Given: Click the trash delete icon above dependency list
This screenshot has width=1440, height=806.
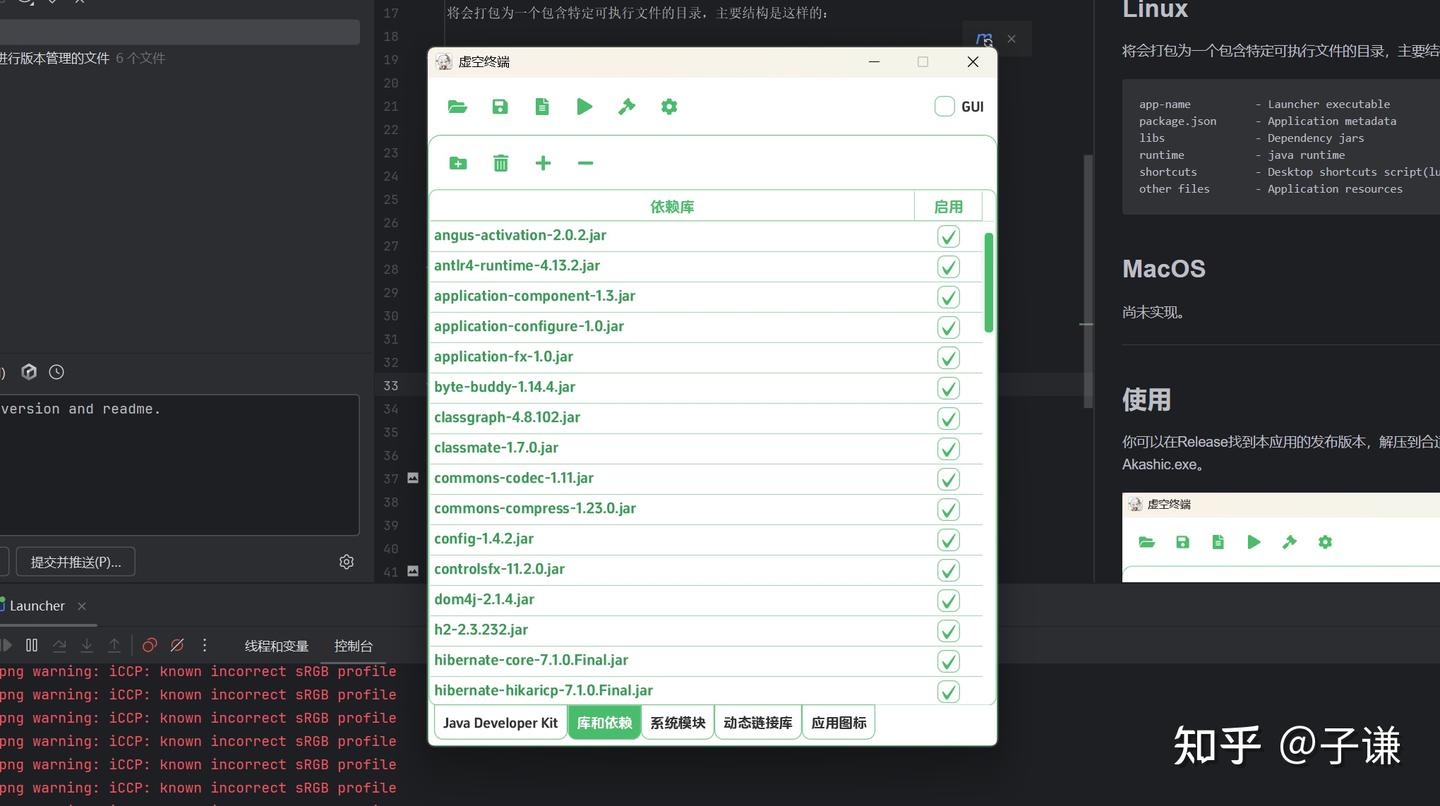Looking at the screenshot, I should click(501, 163).
